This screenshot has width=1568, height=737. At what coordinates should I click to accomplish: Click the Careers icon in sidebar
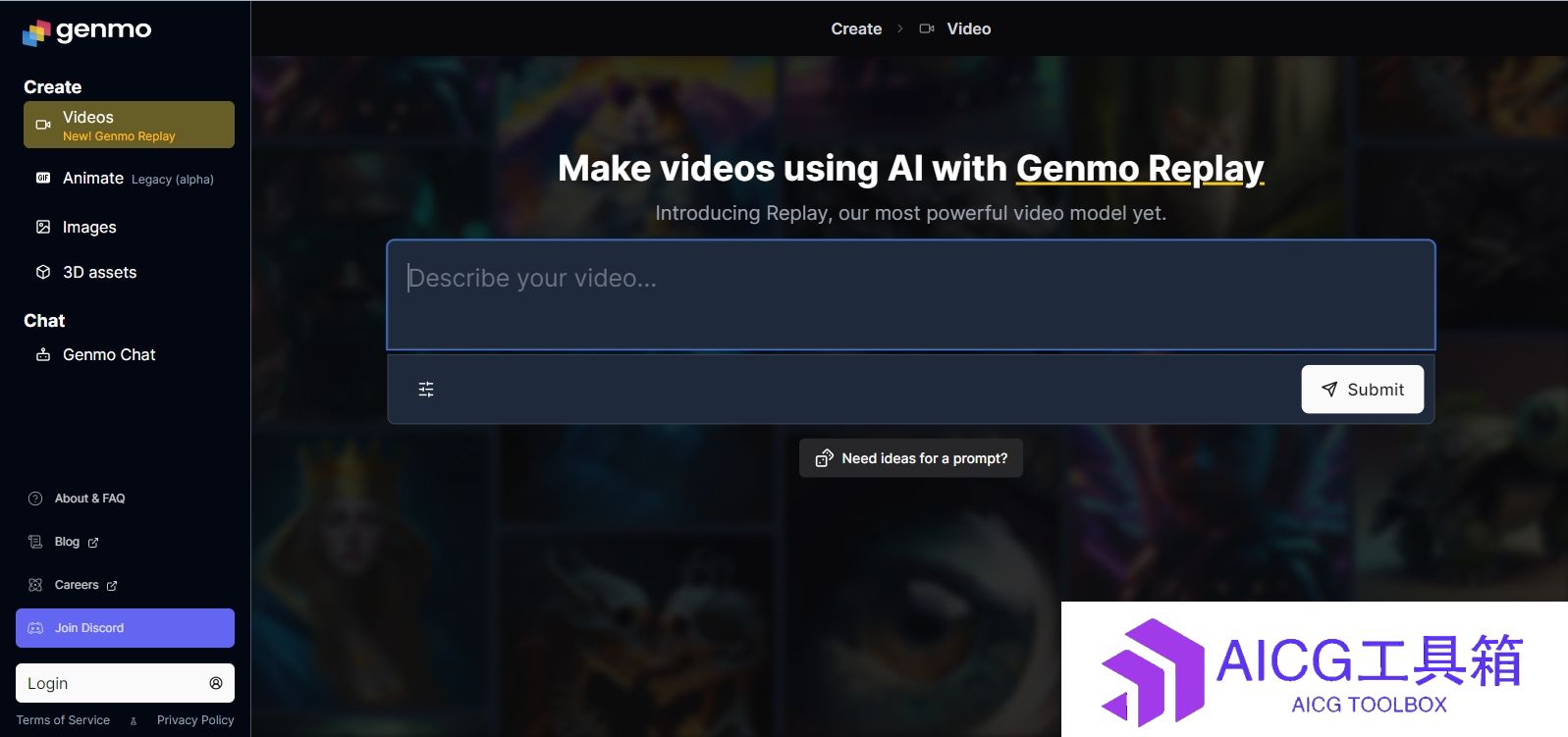(x=35, y=585)
